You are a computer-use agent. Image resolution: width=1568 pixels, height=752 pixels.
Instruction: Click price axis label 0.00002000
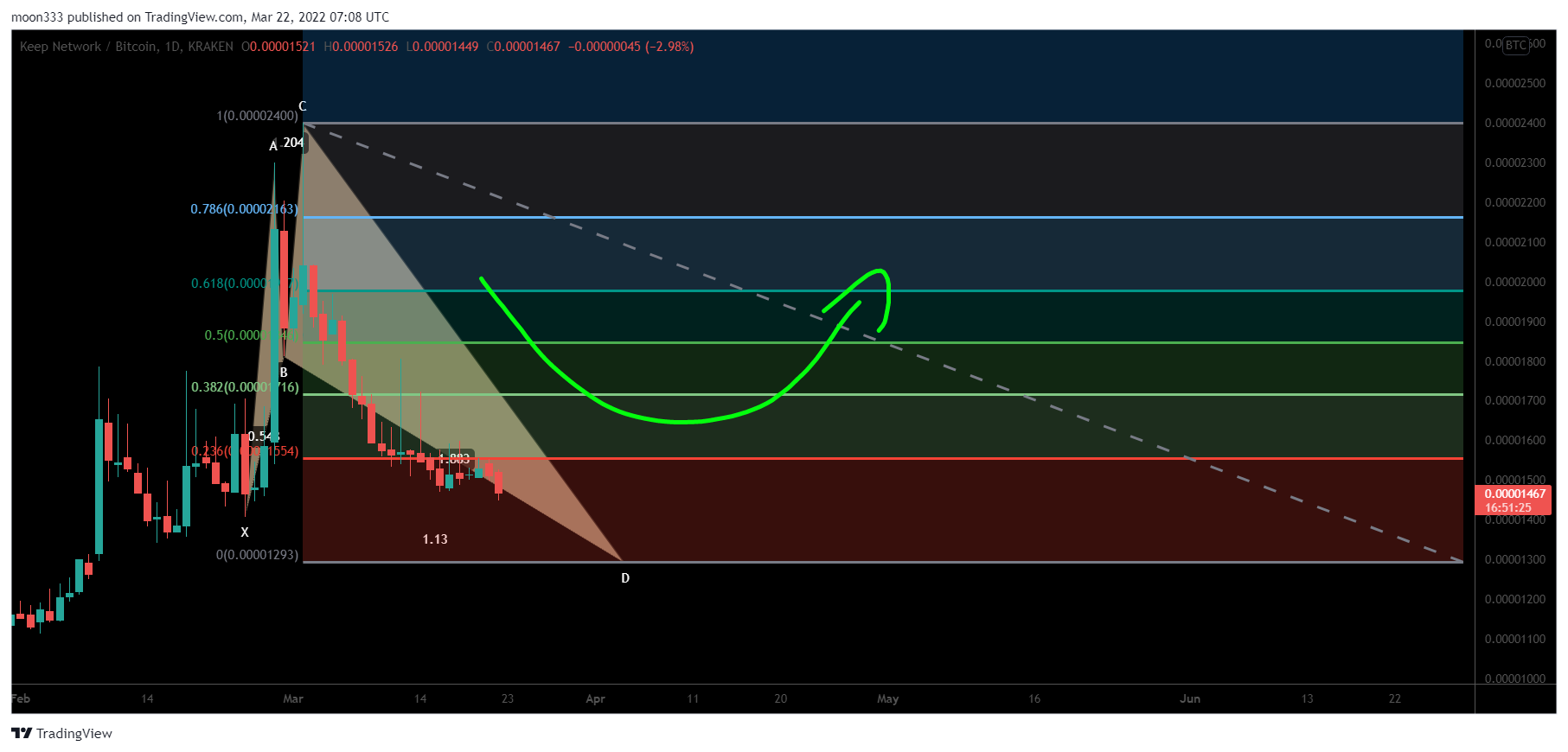coord(1514,282)
